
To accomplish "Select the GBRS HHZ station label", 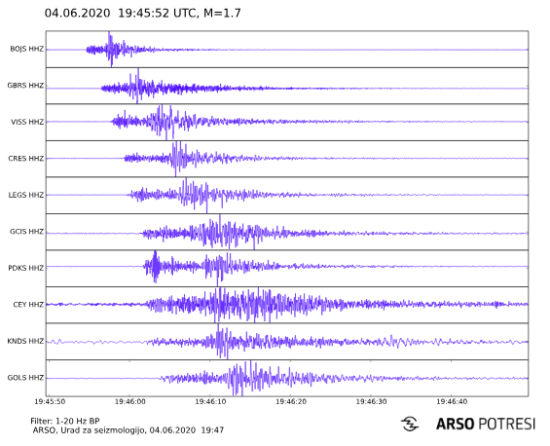I will tap(26, 86).
